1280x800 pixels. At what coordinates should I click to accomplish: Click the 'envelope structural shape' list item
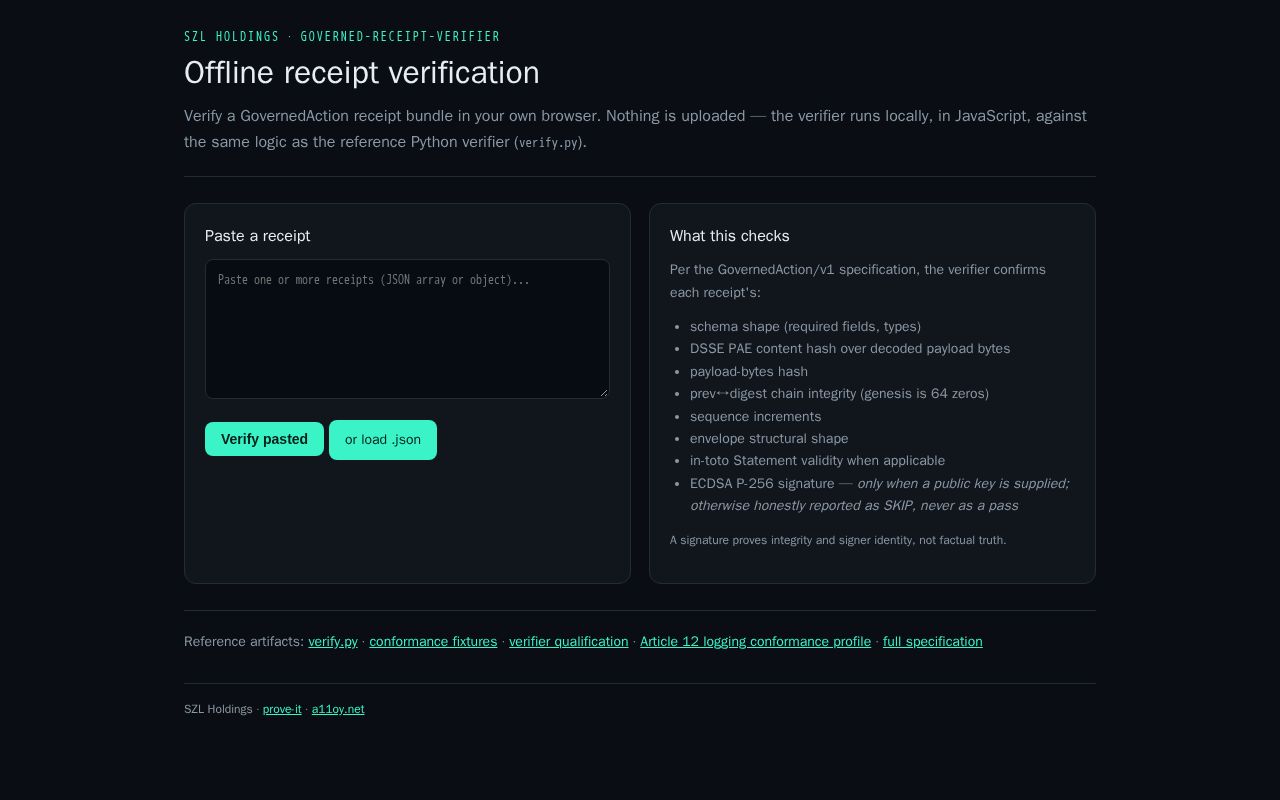769,438
